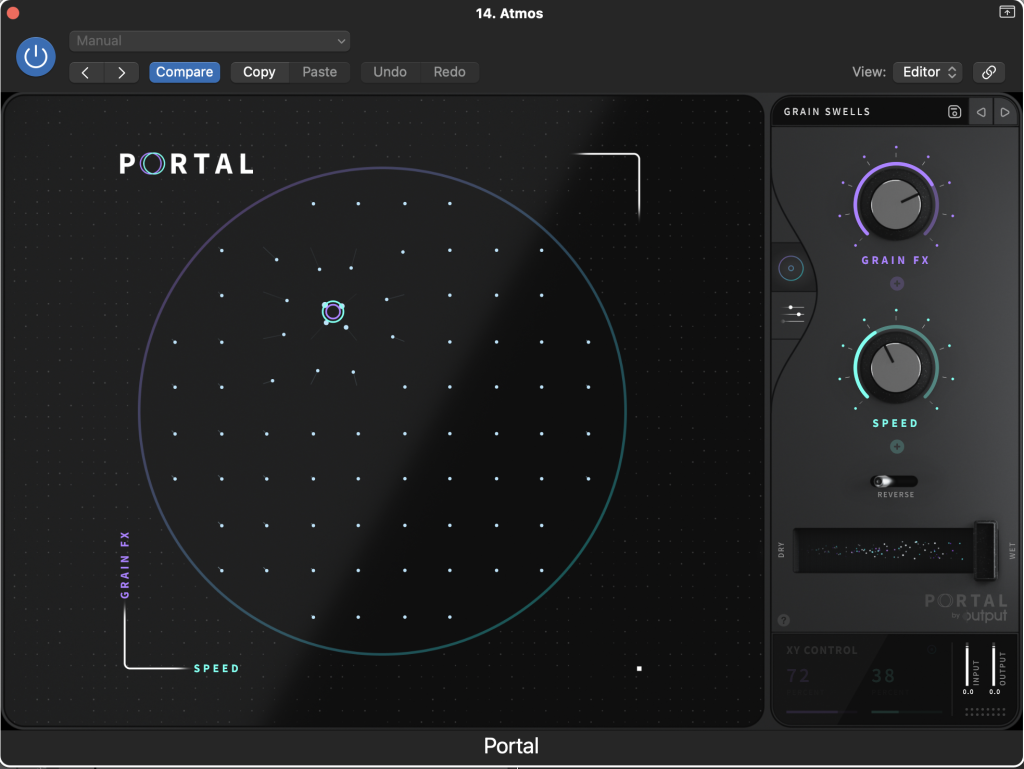Toggle the plugin power bypass button
Image resolution: width=1024 pixels, height=769 pixels.
pyautogui.click(x=36, y=56)
